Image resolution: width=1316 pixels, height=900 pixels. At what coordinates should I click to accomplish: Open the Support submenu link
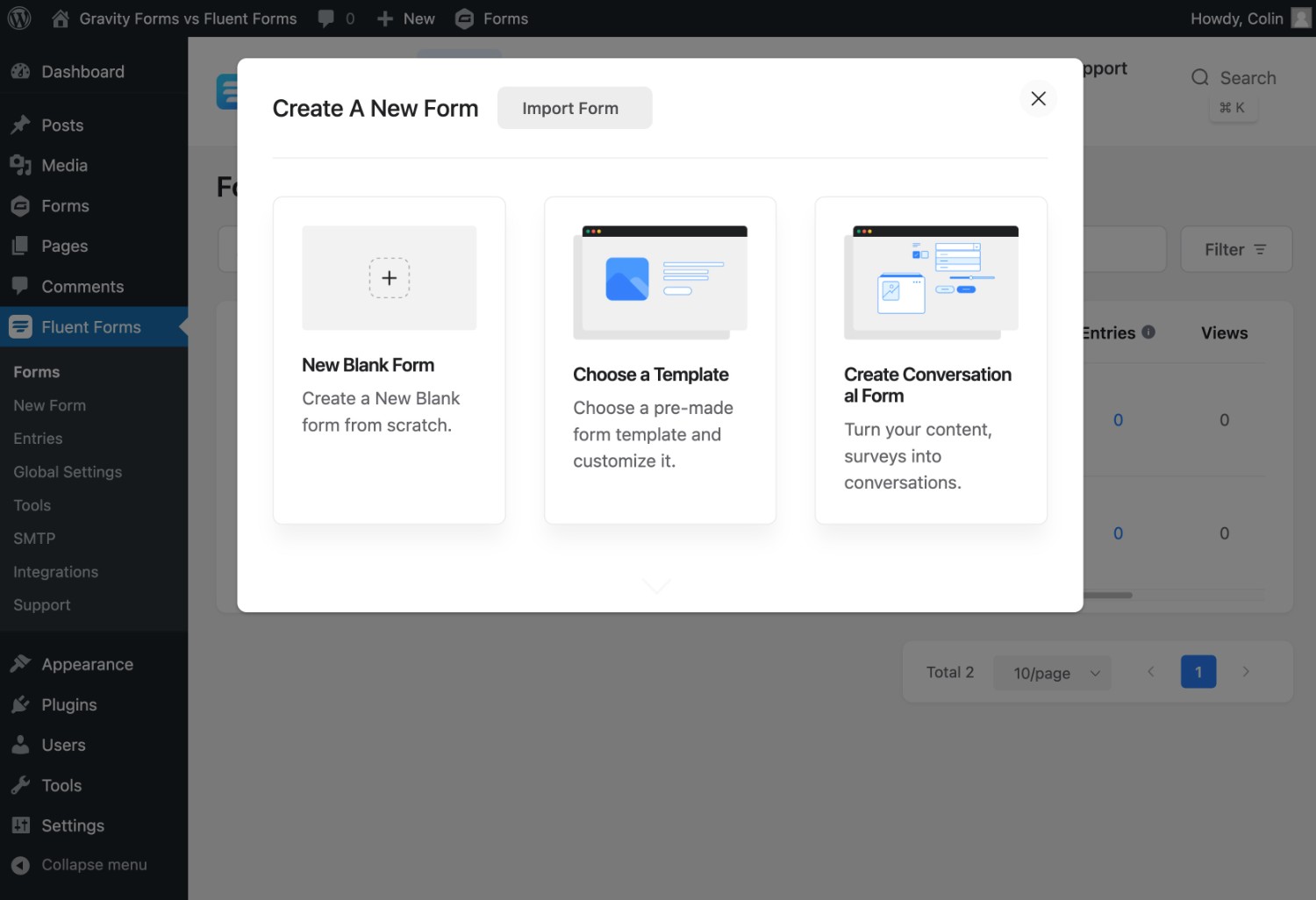pyautogui.click(x=42, y=605)
